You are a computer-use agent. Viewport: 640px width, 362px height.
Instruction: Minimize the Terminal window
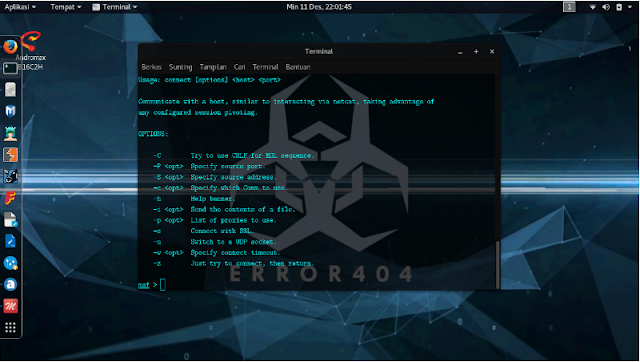tap(460, 52)
